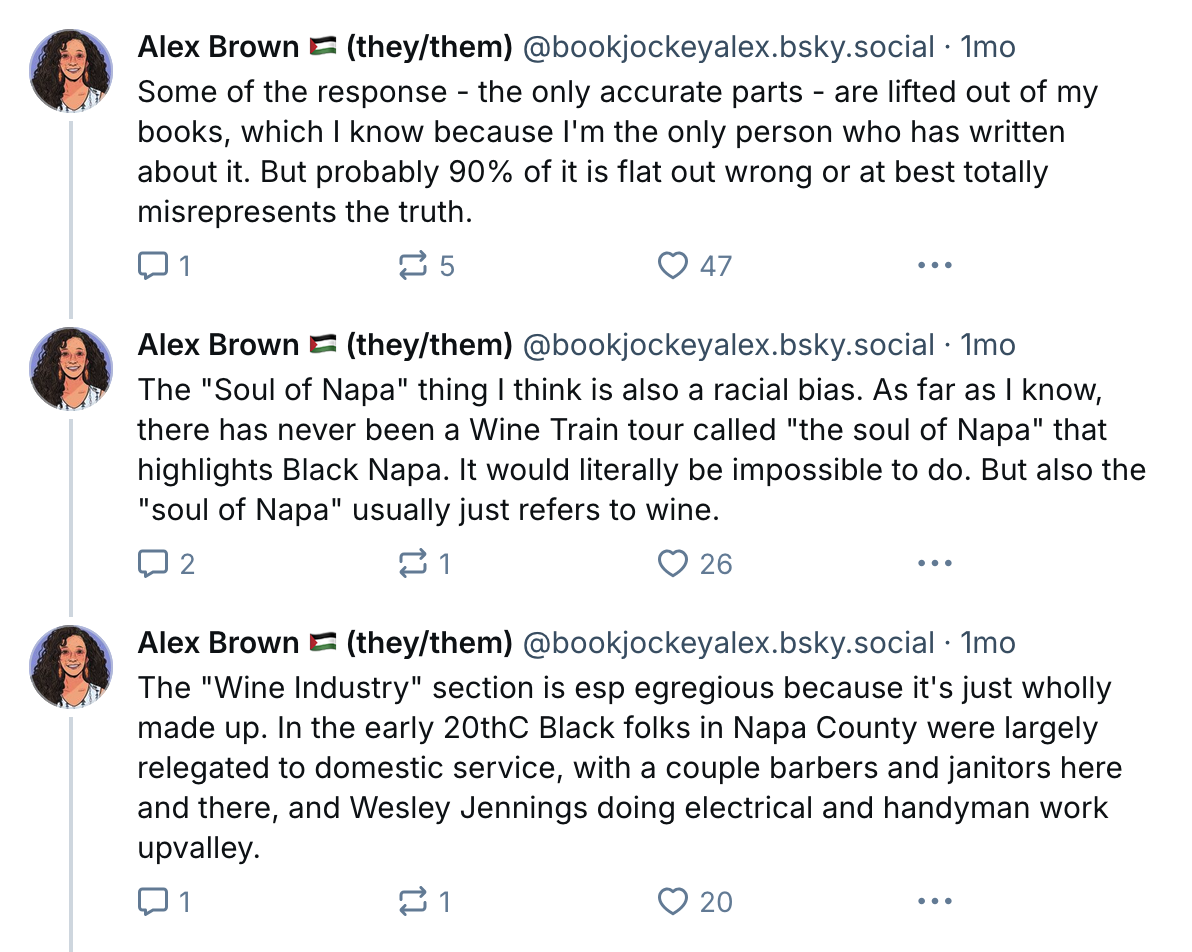Click the 1mo timestamp on the third post
1192x952 pixels.
click(x=988, y=643)
